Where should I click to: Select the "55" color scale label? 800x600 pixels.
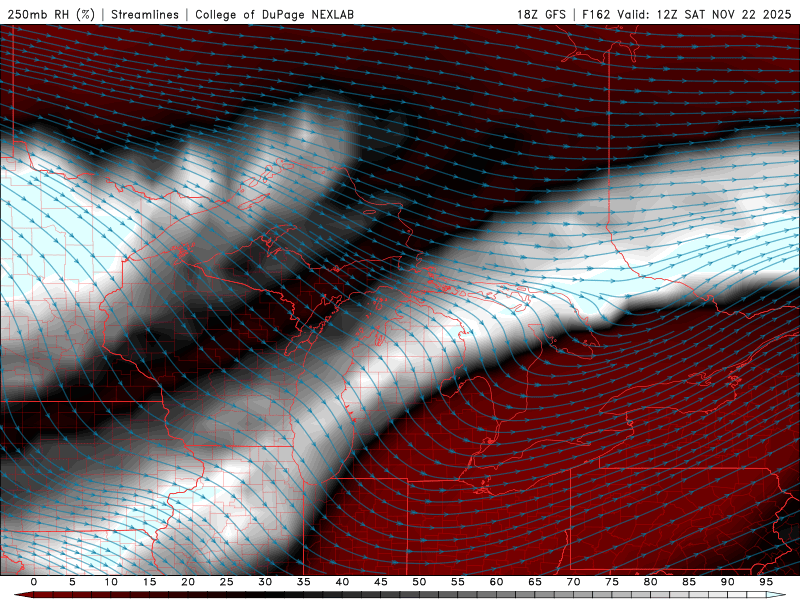[x=458, y=582]
